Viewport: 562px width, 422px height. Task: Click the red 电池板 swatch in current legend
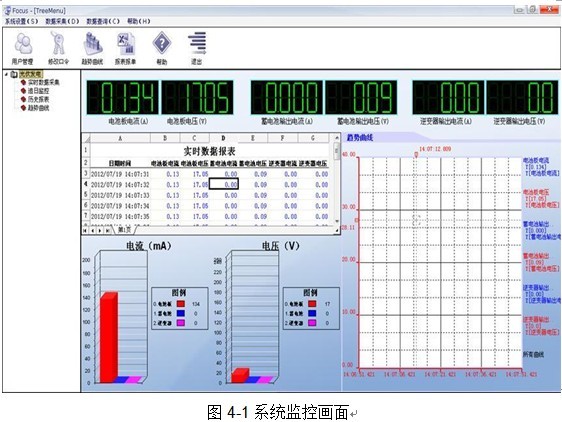tap(181, 304)
